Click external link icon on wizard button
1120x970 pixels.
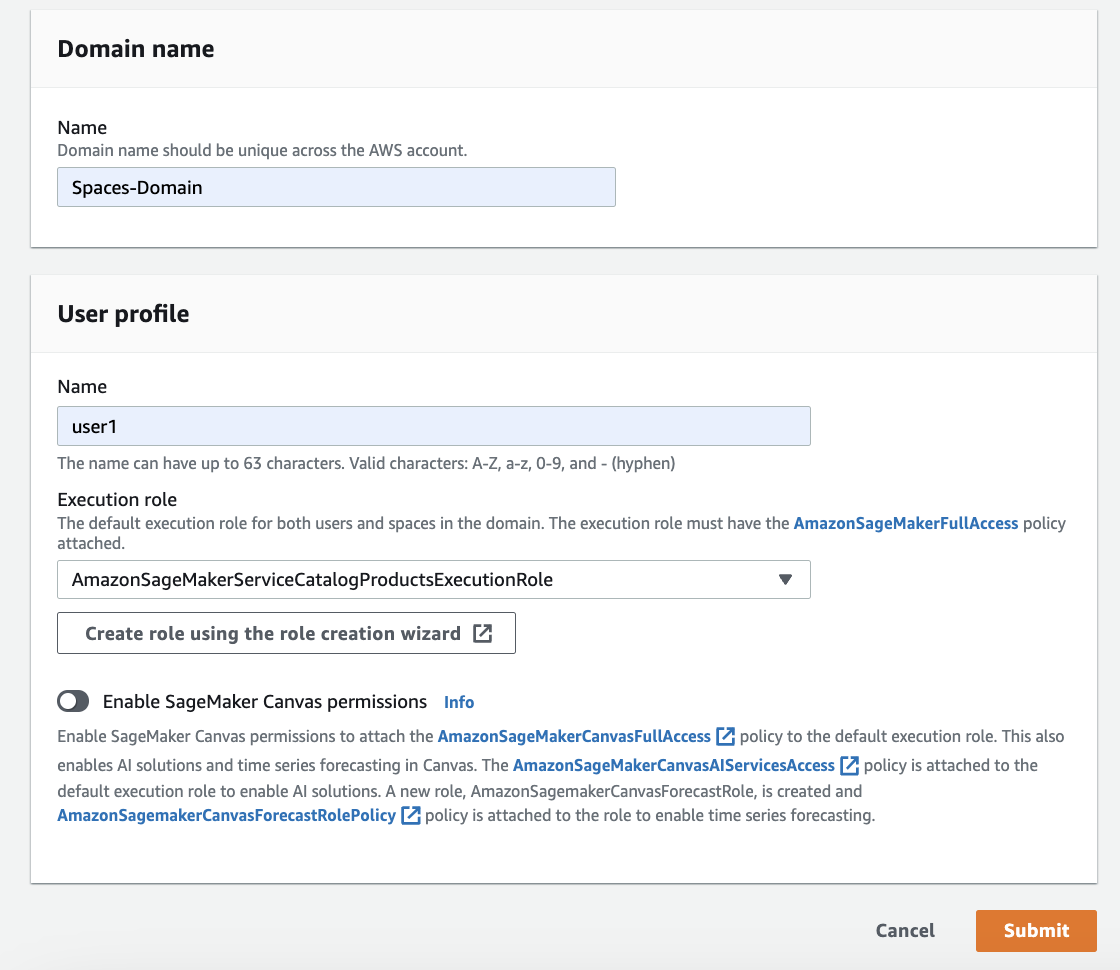click(x=483, y=633)
